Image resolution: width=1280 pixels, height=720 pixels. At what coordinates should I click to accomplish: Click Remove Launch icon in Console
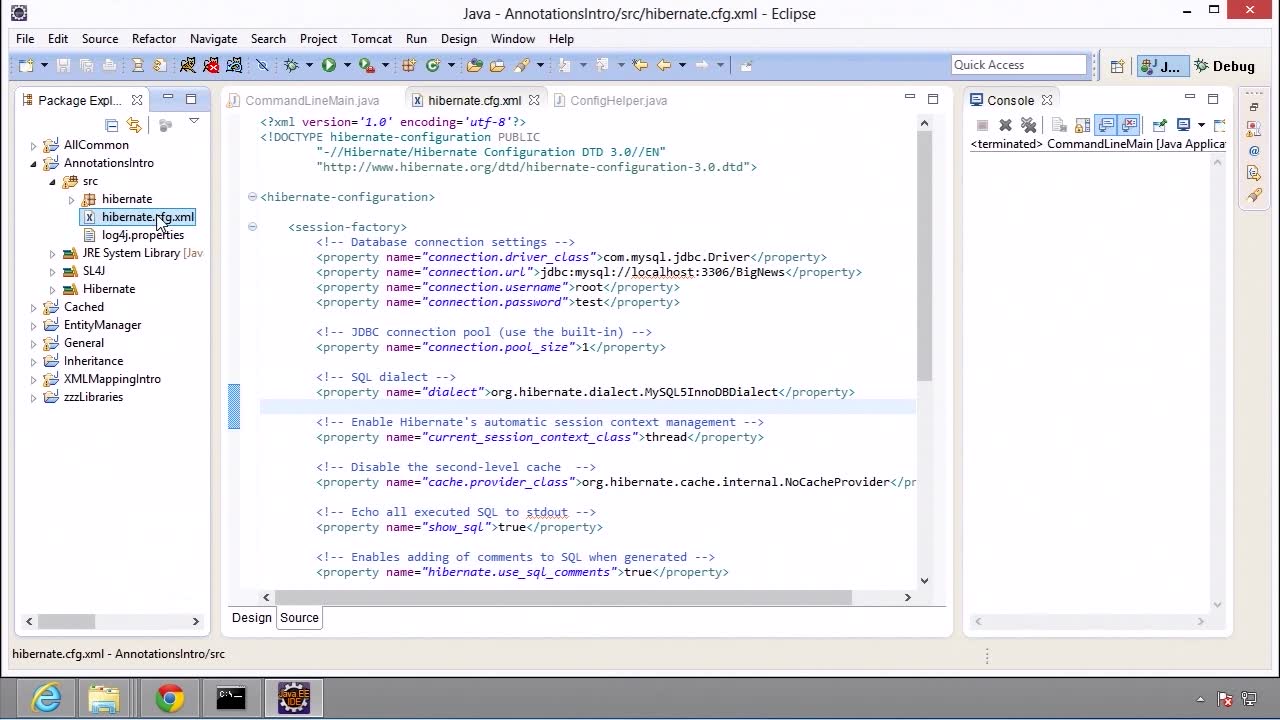[1005, 125]
